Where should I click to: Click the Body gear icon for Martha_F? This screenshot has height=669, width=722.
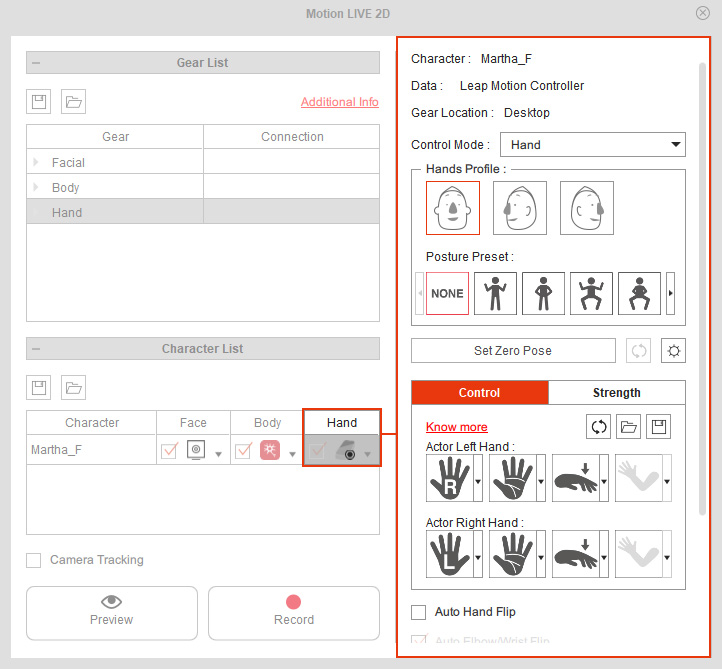270,450
